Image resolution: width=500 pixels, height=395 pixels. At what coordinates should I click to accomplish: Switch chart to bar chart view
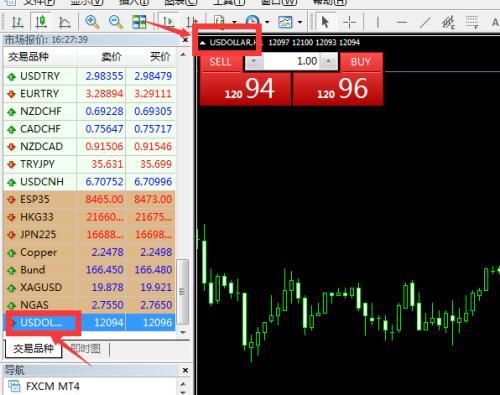17,22
